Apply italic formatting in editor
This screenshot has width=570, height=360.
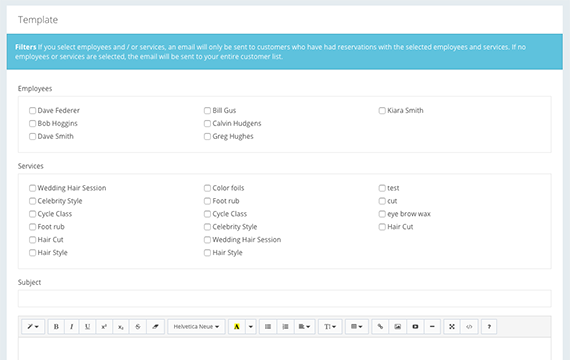click(72, 327)
